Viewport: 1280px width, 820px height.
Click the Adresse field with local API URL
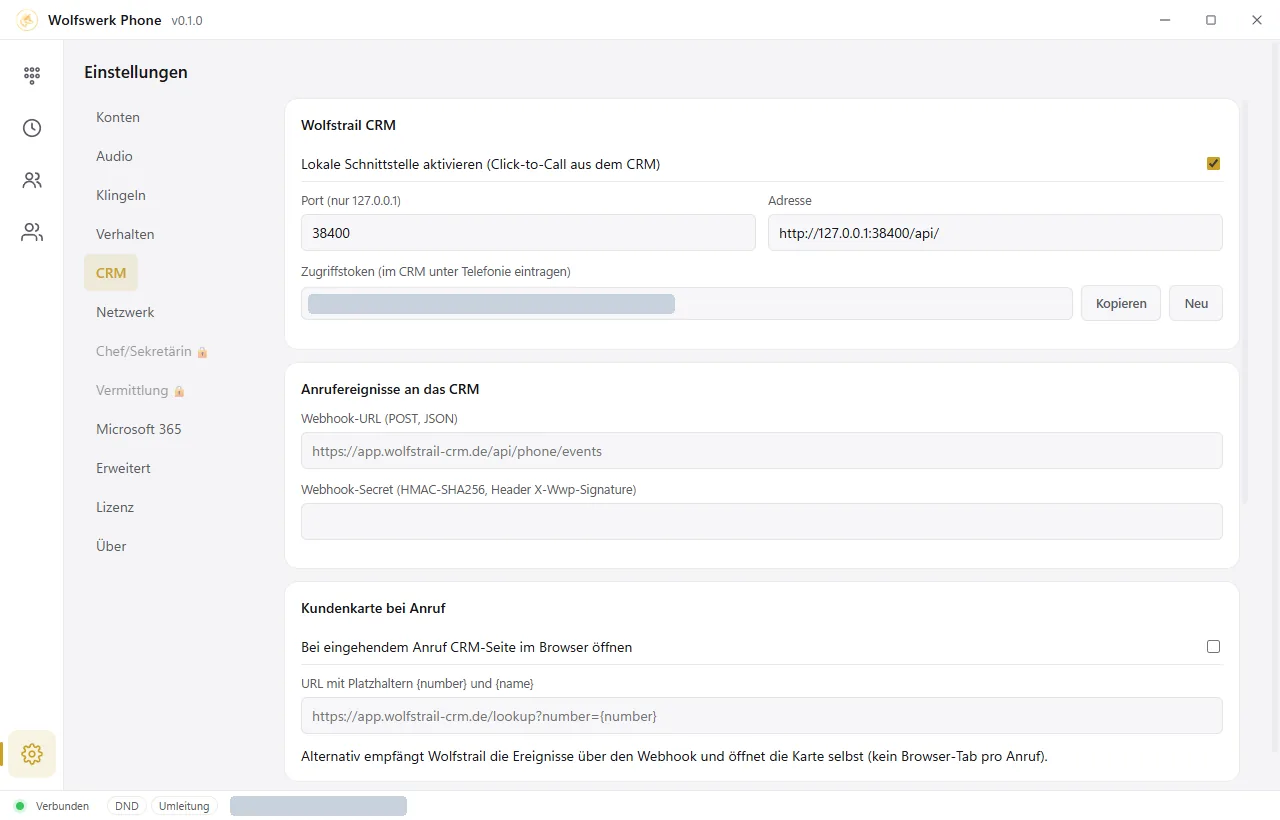click(x=995, y=233)
